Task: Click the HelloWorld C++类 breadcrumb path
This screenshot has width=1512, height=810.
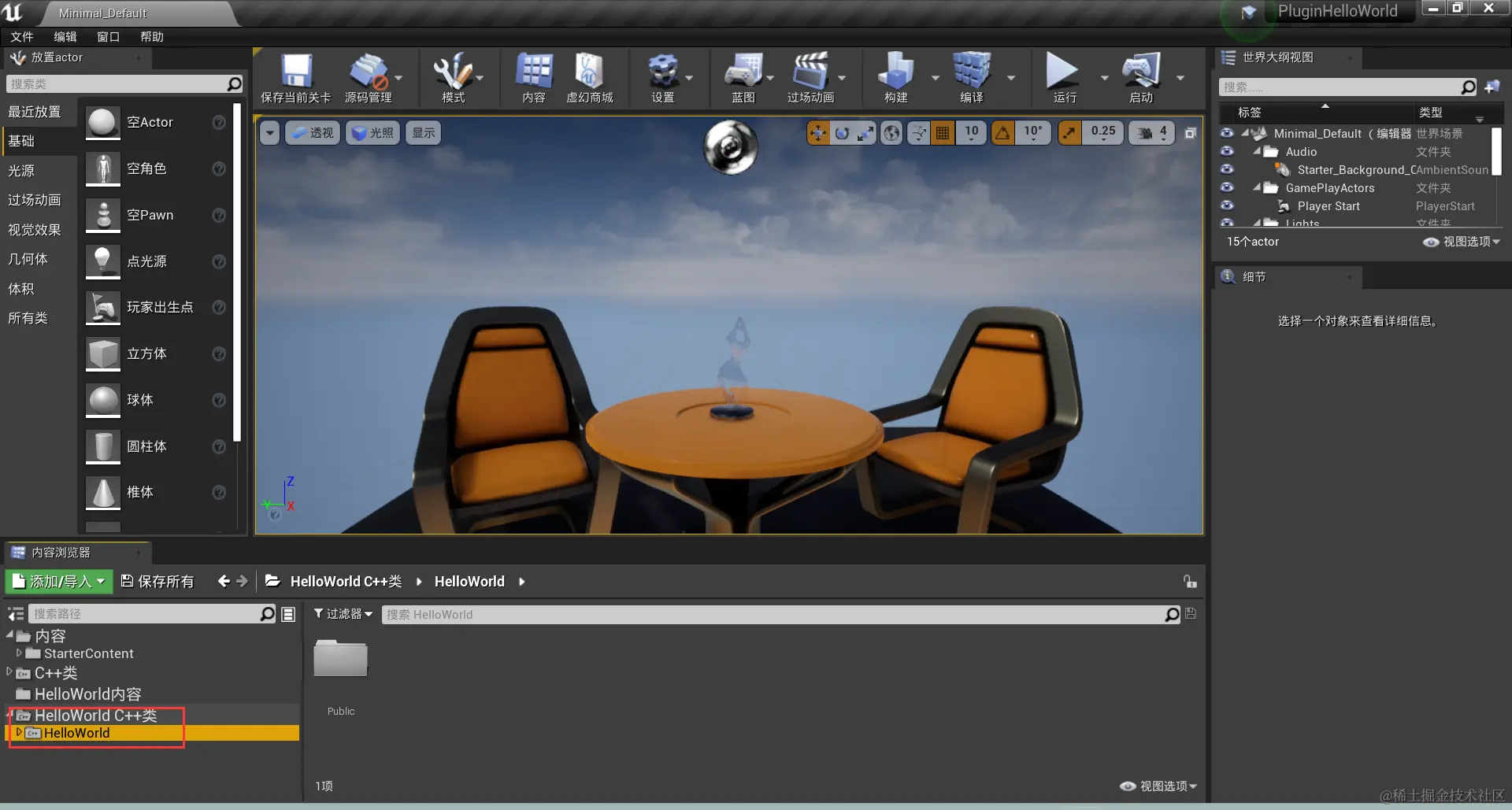Action: pos(346,582)
